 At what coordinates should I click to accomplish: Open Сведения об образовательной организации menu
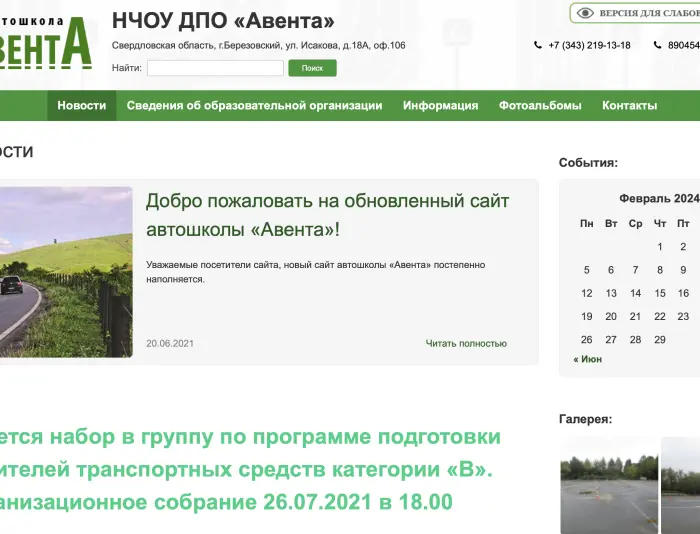coord(254,105)
